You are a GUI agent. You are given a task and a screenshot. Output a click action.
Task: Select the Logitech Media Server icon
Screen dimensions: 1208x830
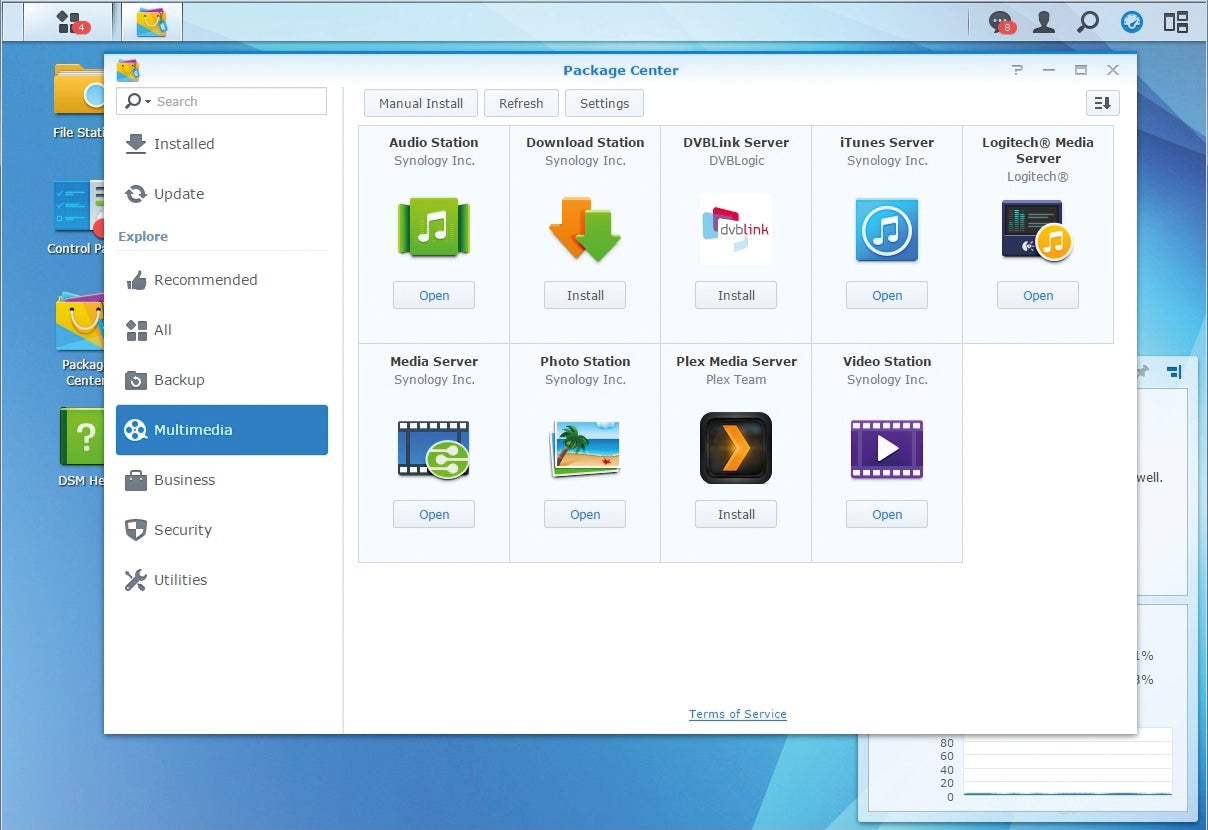[1037, 230]
